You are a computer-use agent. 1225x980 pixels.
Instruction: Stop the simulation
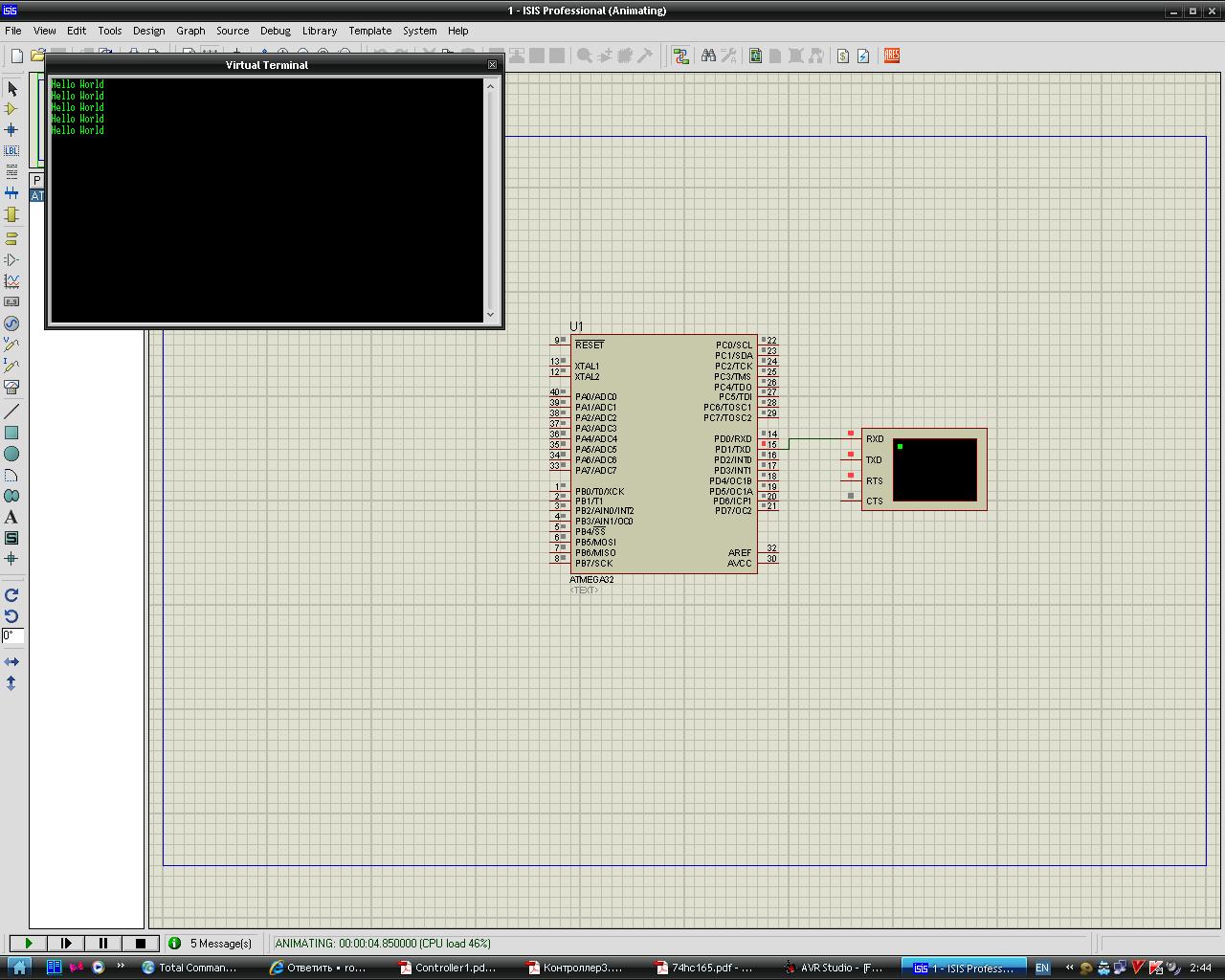(141, 943)
